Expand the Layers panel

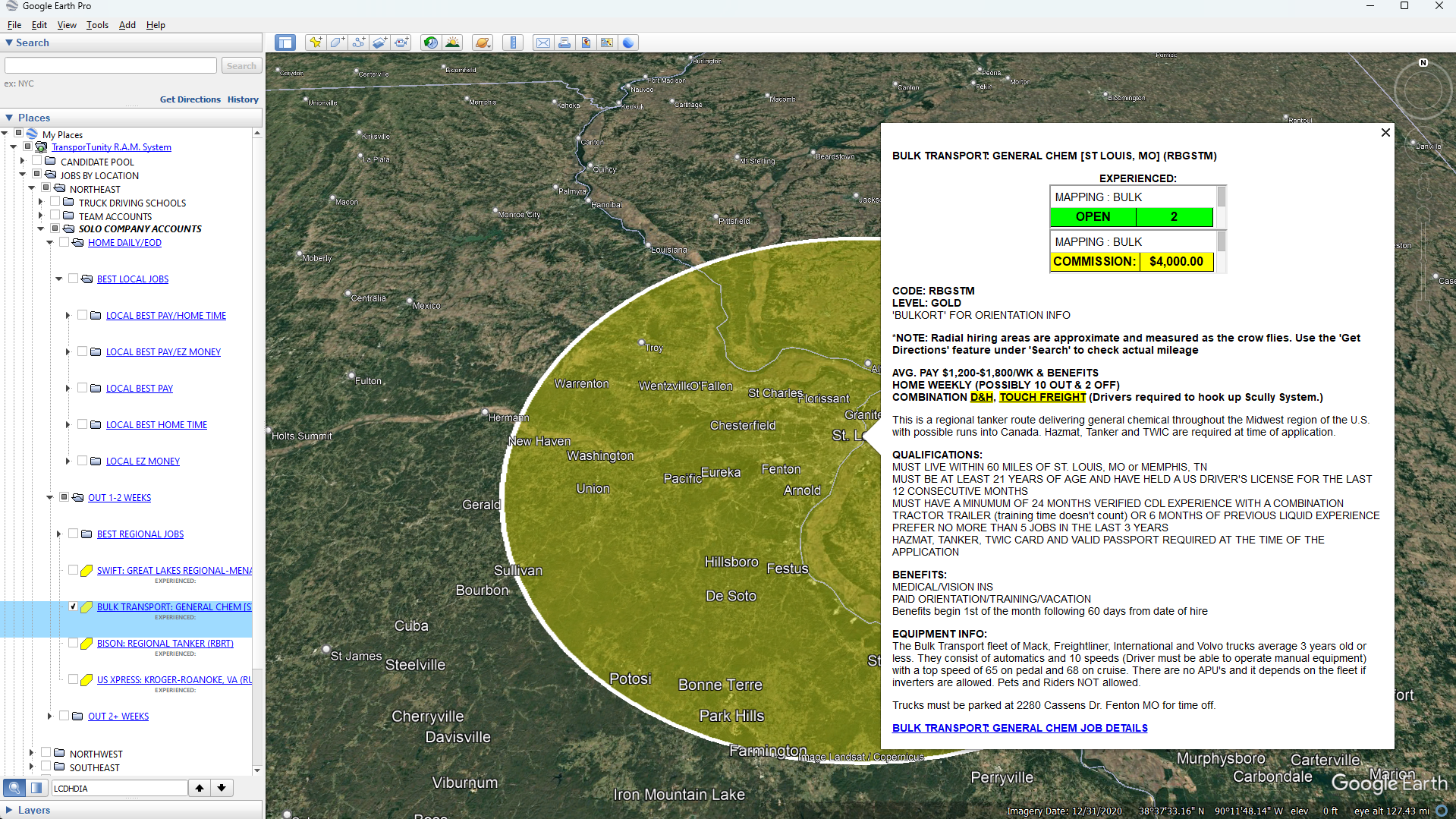(9, 810)
